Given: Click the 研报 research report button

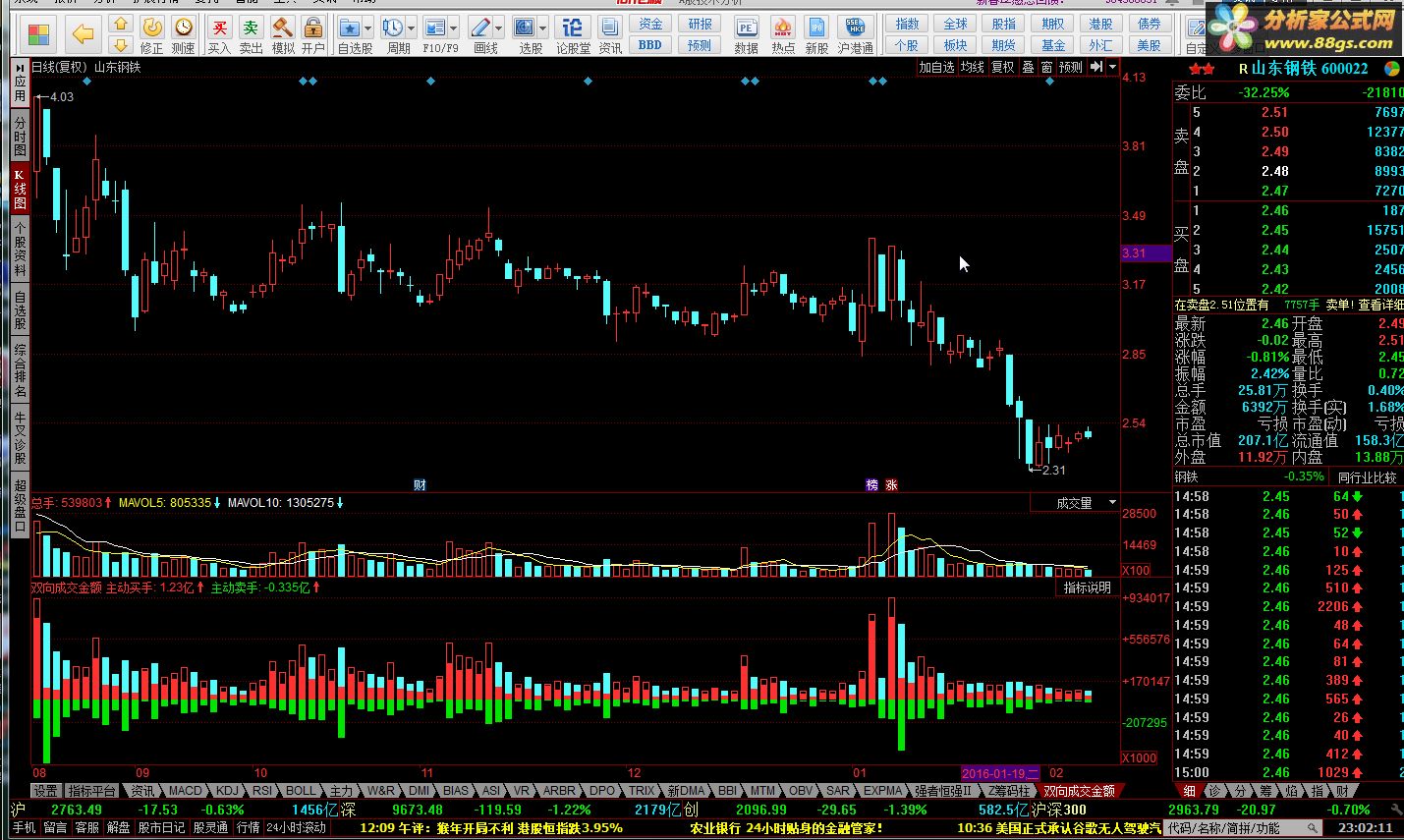Looking at the screenshot, I should point(700,24).
